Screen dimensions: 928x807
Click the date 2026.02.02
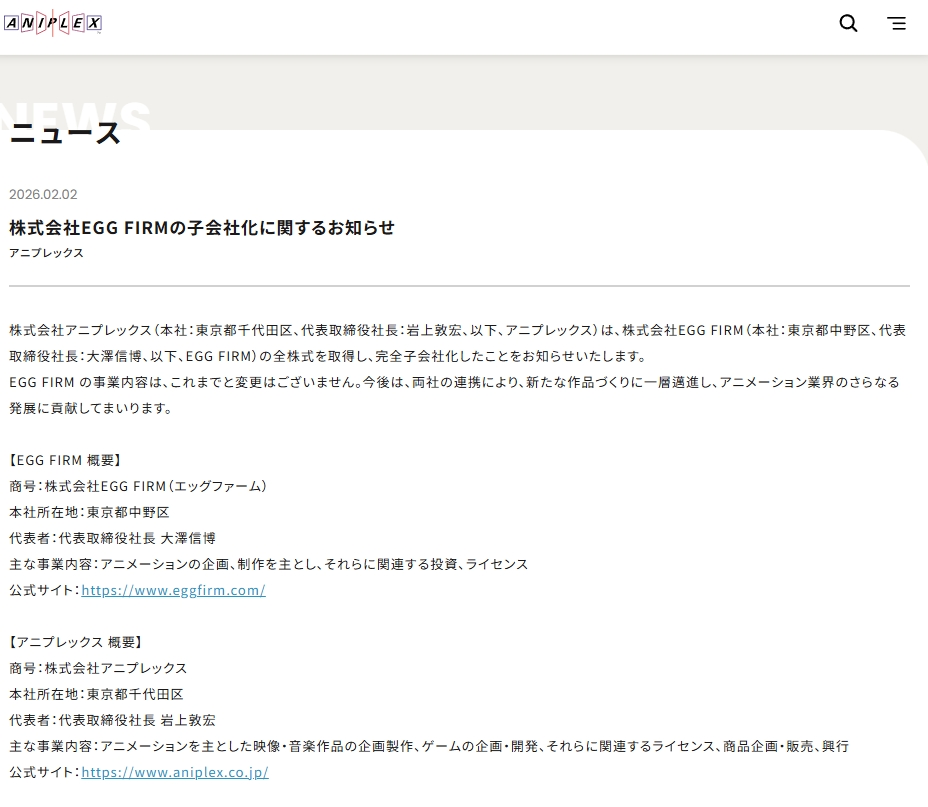[43, 194]
